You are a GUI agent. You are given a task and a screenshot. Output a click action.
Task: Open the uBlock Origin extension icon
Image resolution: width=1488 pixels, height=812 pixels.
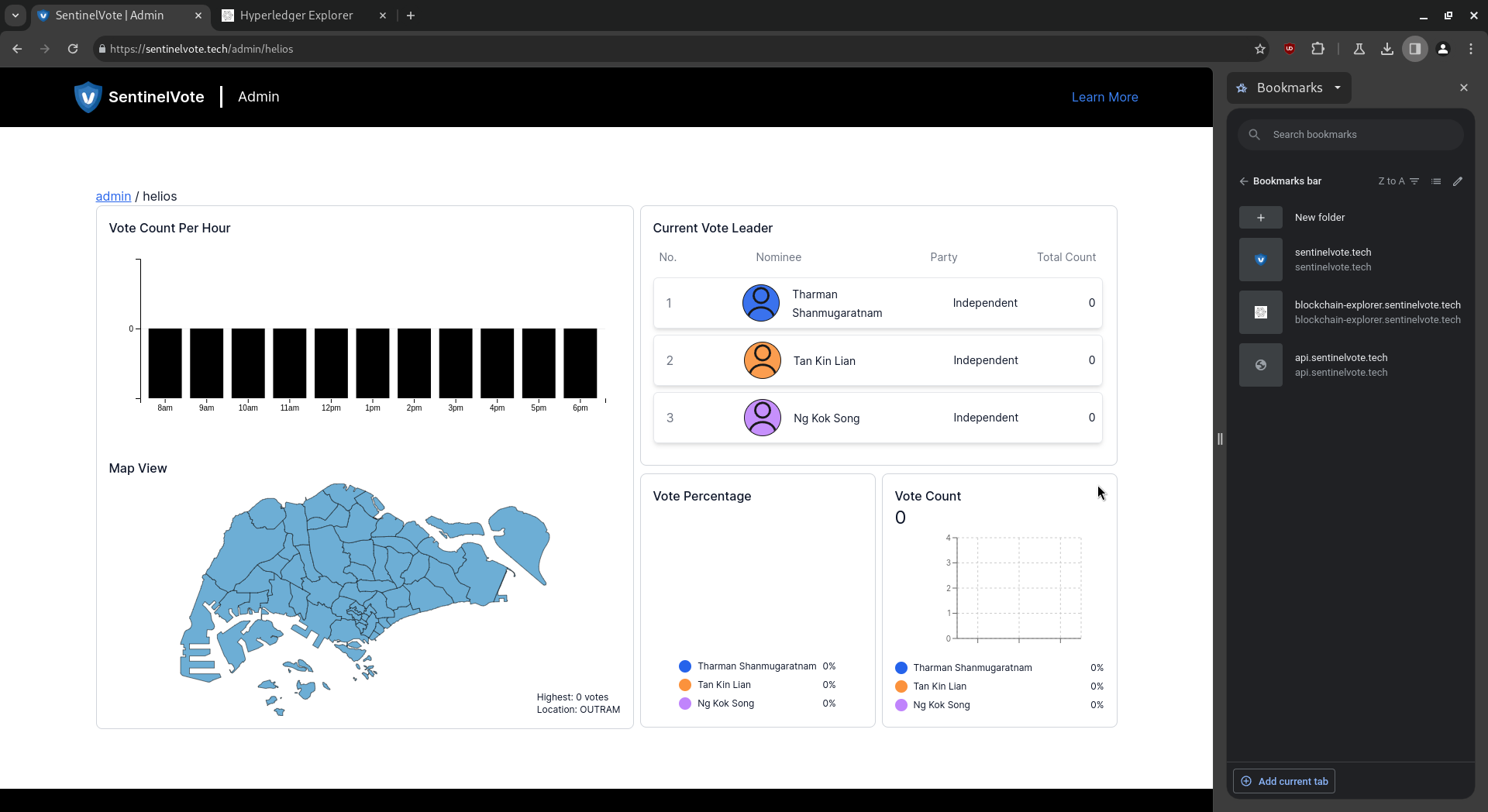tap(1290, 49)
